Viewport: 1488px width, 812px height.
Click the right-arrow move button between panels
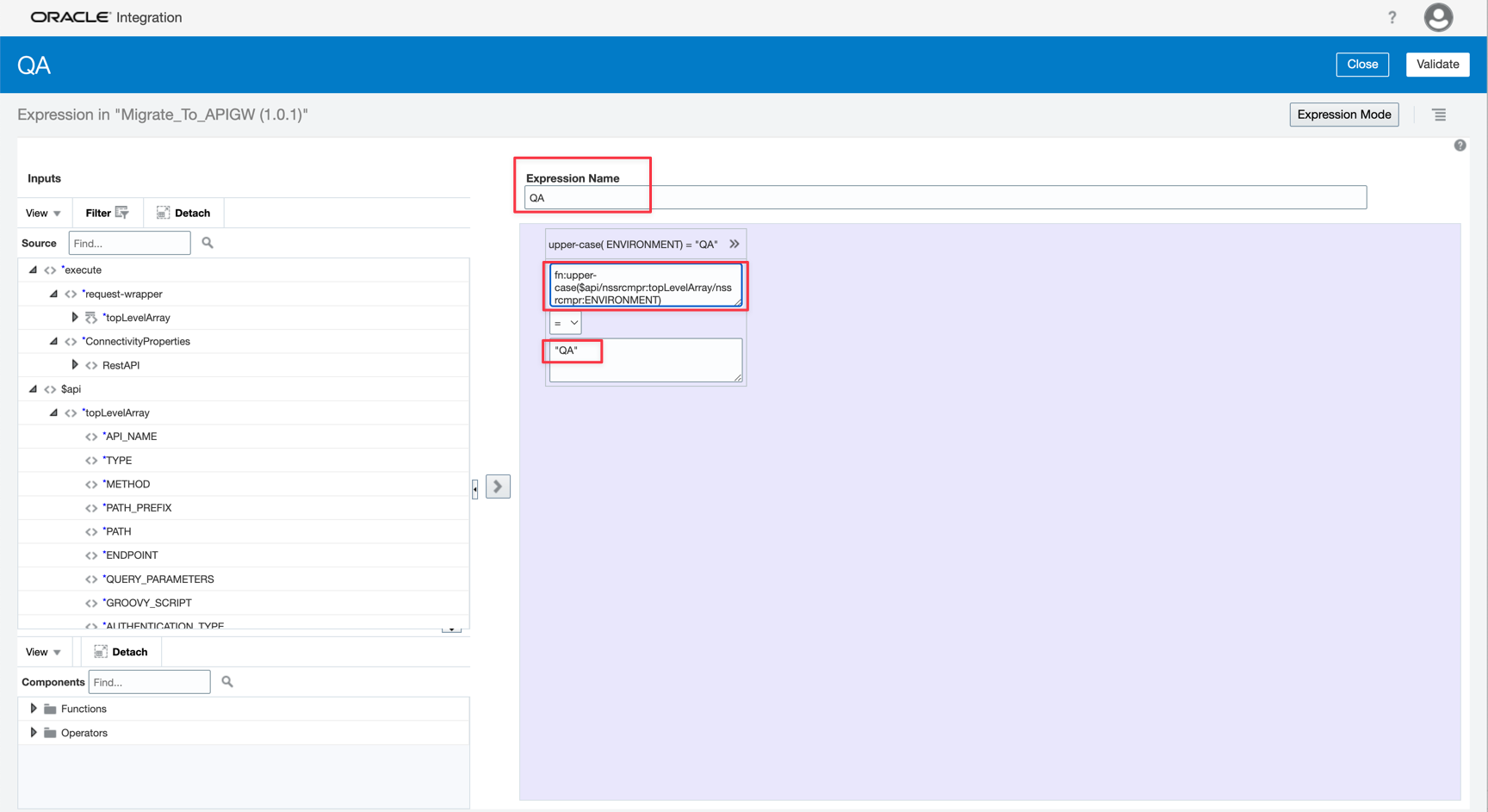(x=498, y=486)
